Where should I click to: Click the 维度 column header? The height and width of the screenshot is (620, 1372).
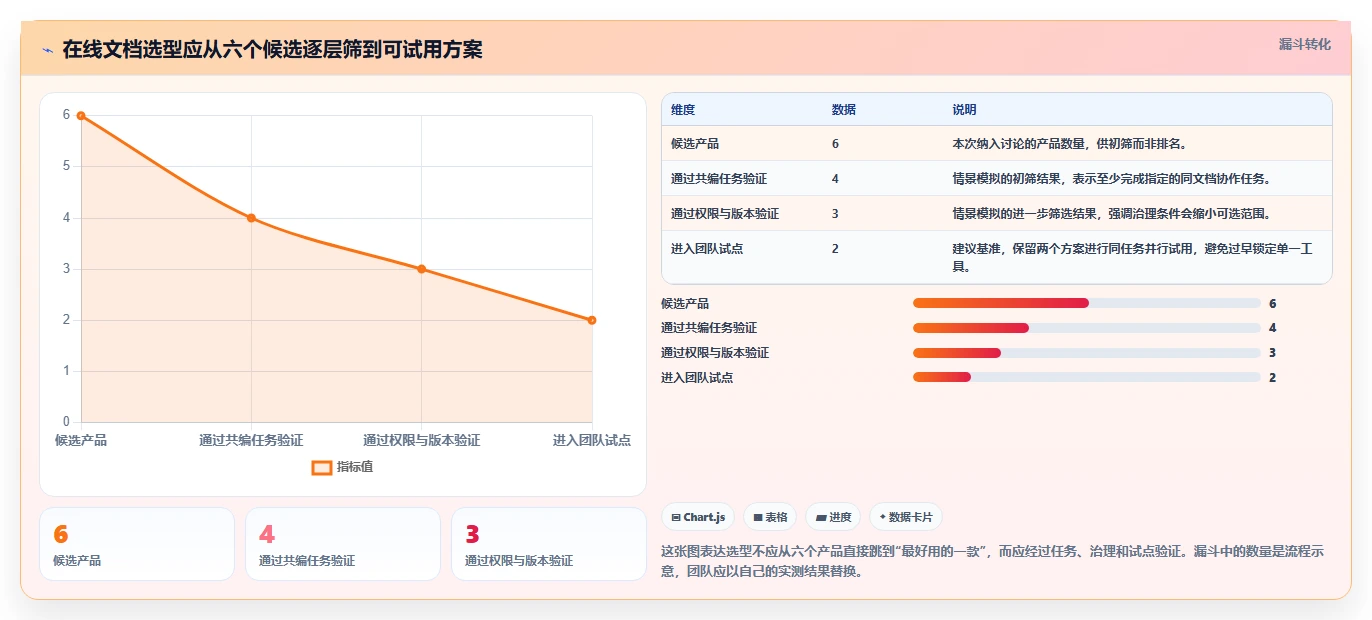click(683, 110)
